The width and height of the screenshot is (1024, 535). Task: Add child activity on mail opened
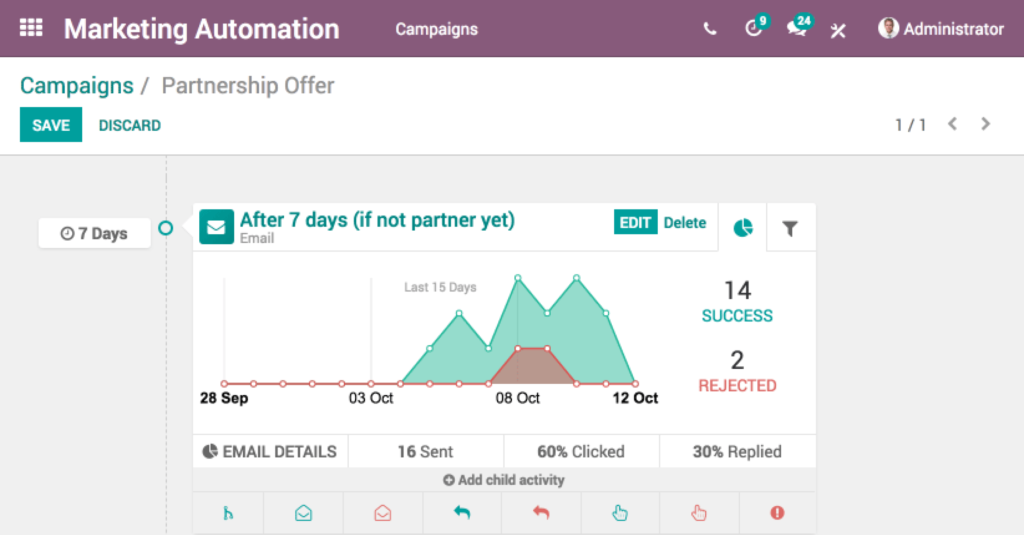303,513
